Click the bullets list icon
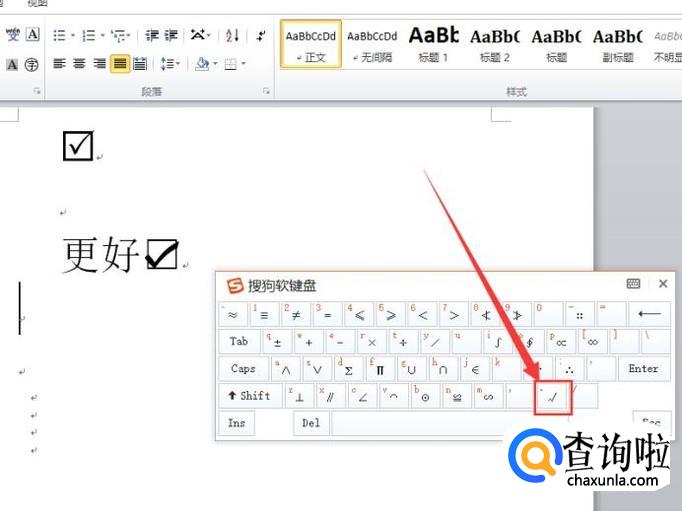 coord(60,35)
